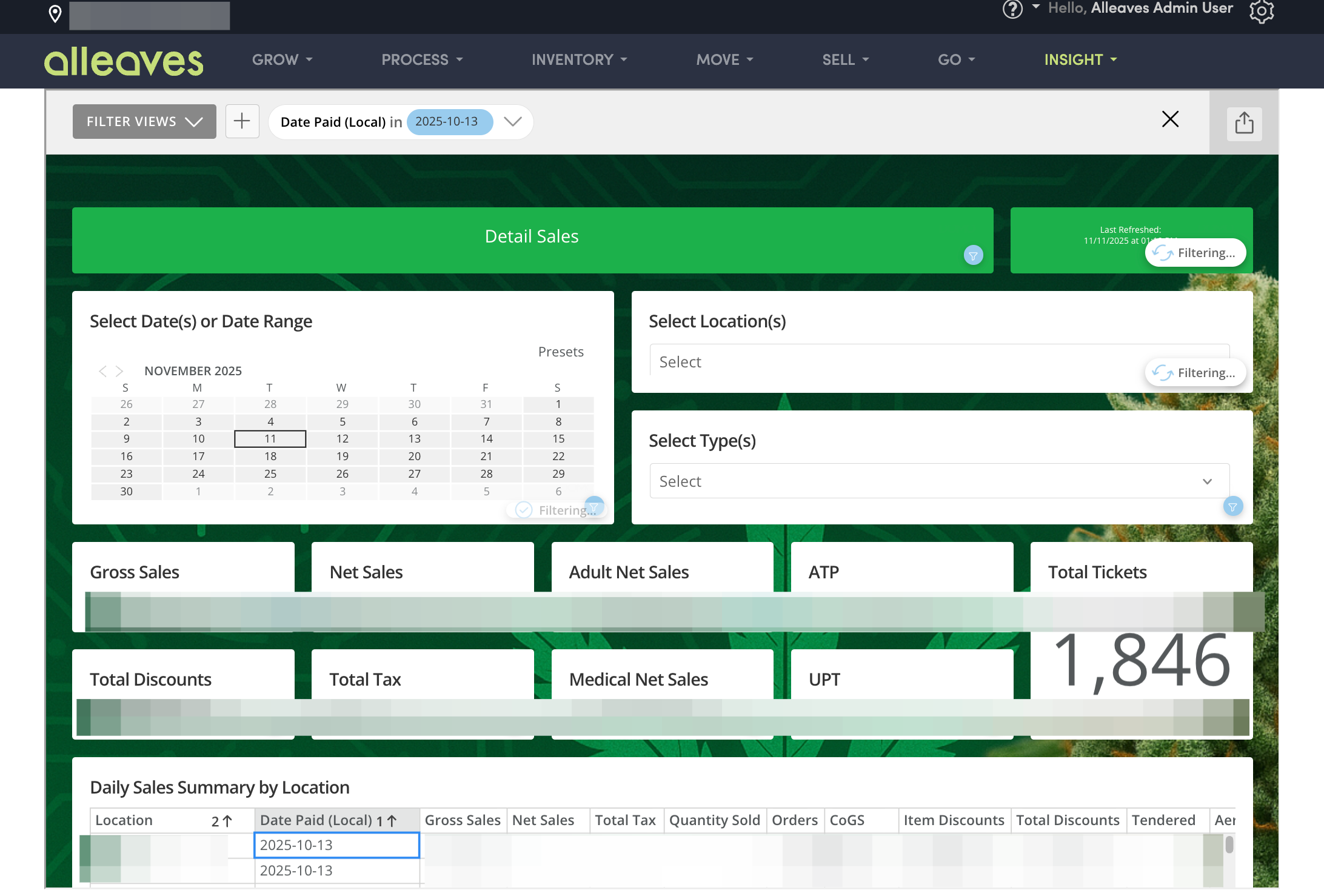1324x896 pixels.
Task: Click the Medical Net Sales card
Action: [662, 694]
